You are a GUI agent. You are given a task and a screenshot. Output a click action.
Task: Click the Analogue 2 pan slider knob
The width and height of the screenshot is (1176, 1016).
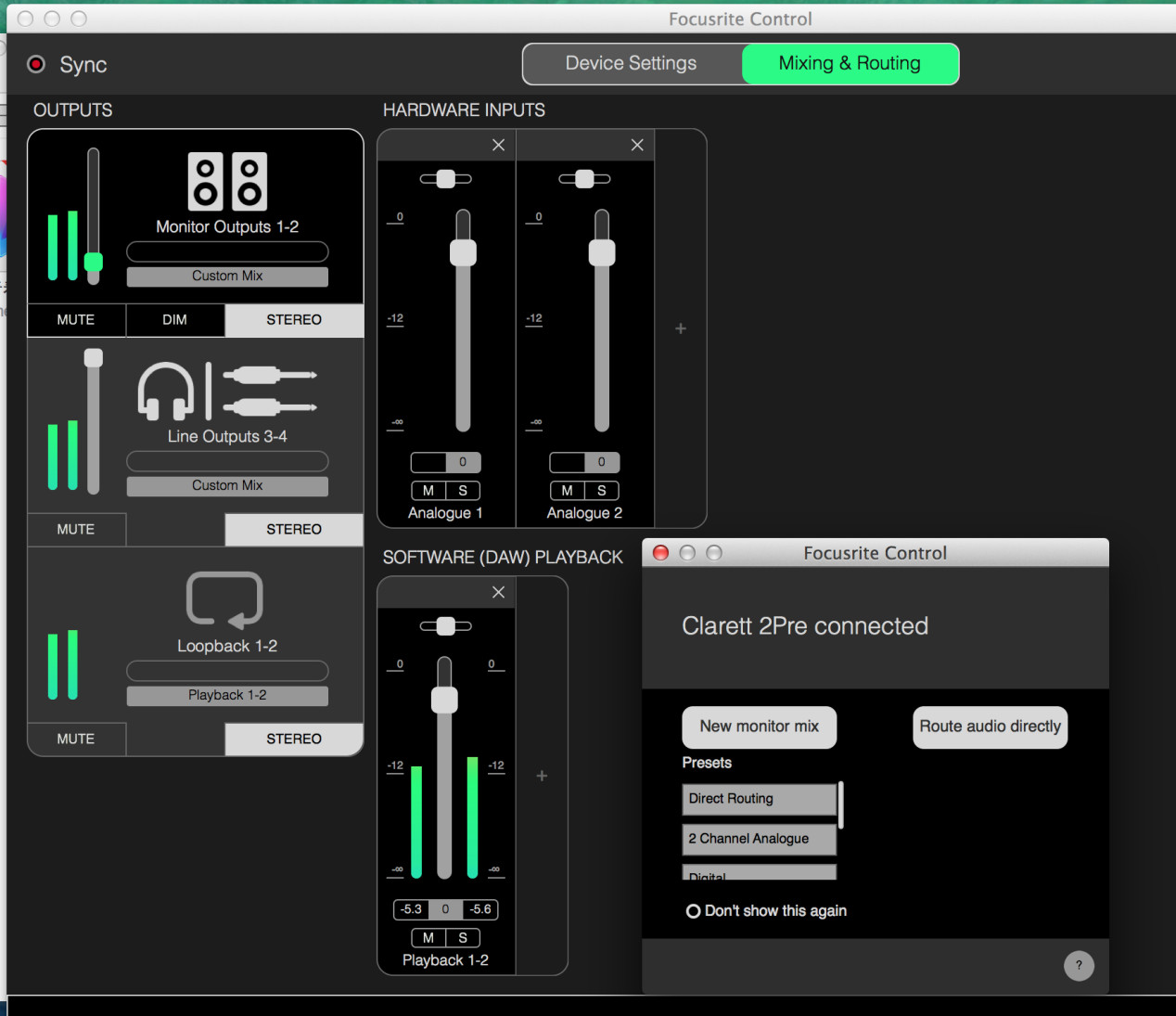[584, 179]
